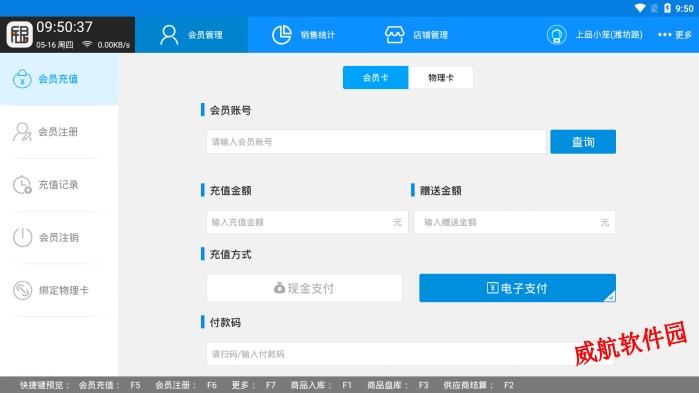This screenshot has height=393, width=699.
Task: Select 绑定物理卡 in the sidebar
Action: 59,290
